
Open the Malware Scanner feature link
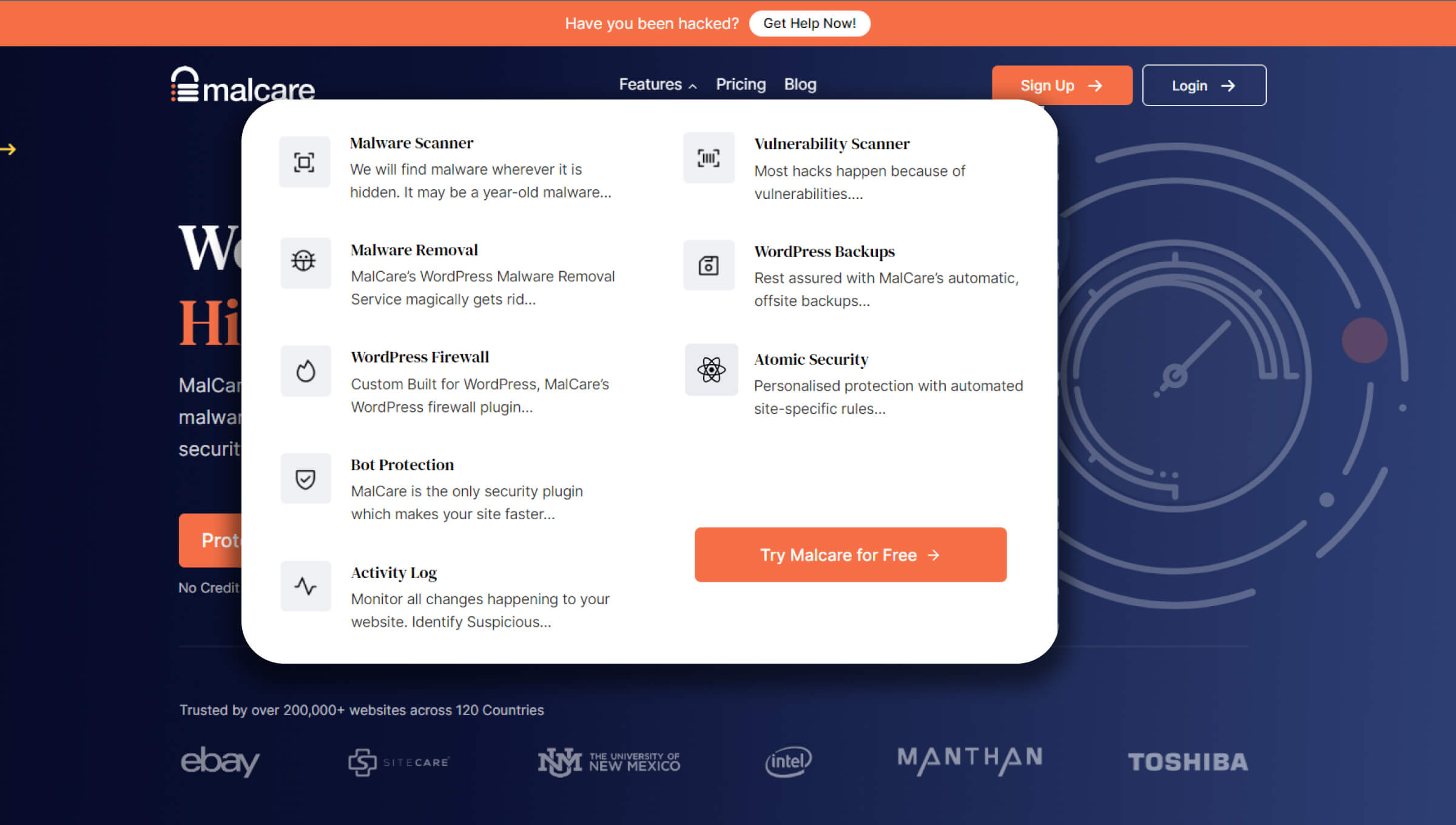411,143
